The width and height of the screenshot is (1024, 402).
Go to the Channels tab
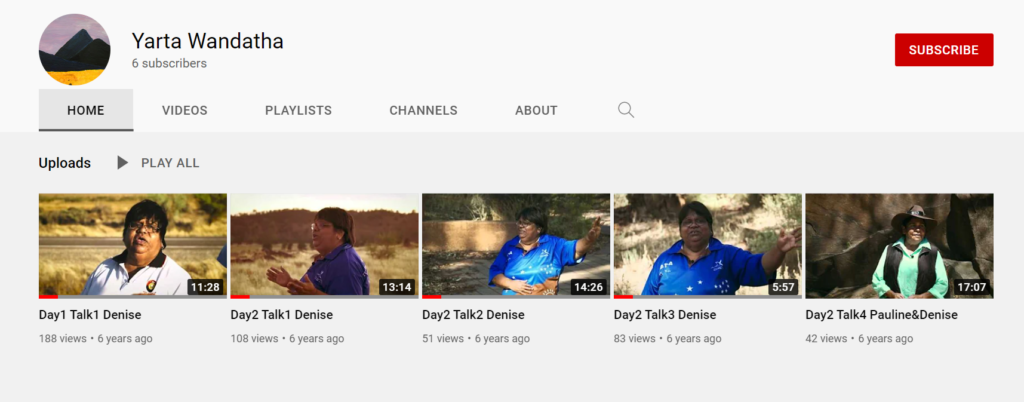423,110
